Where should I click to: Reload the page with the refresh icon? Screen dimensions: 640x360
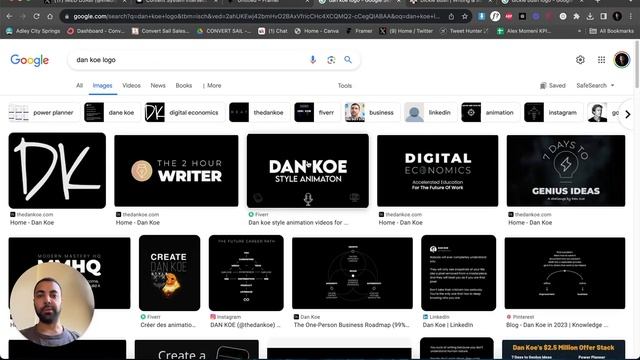(36, 16)
